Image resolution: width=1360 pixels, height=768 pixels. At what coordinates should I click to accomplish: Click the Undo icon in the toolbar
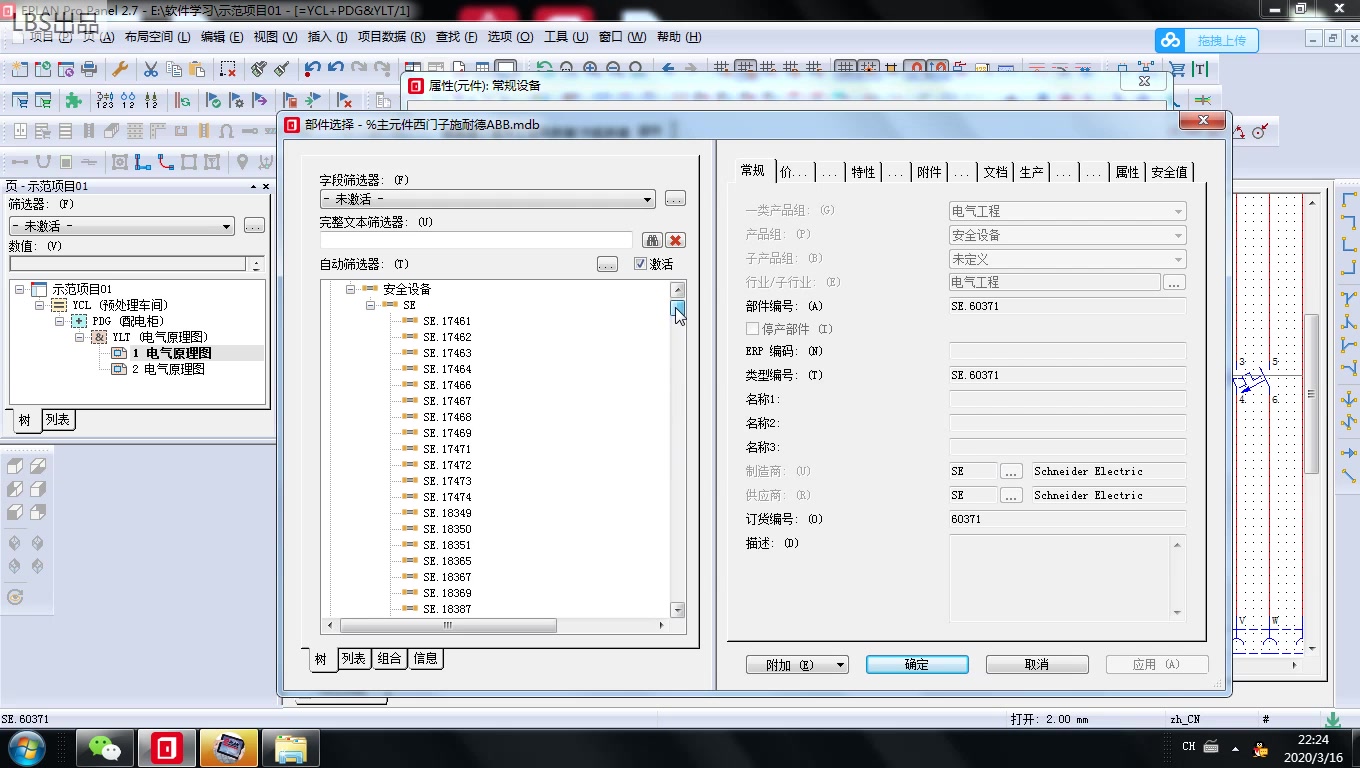(x=313, y=68)
